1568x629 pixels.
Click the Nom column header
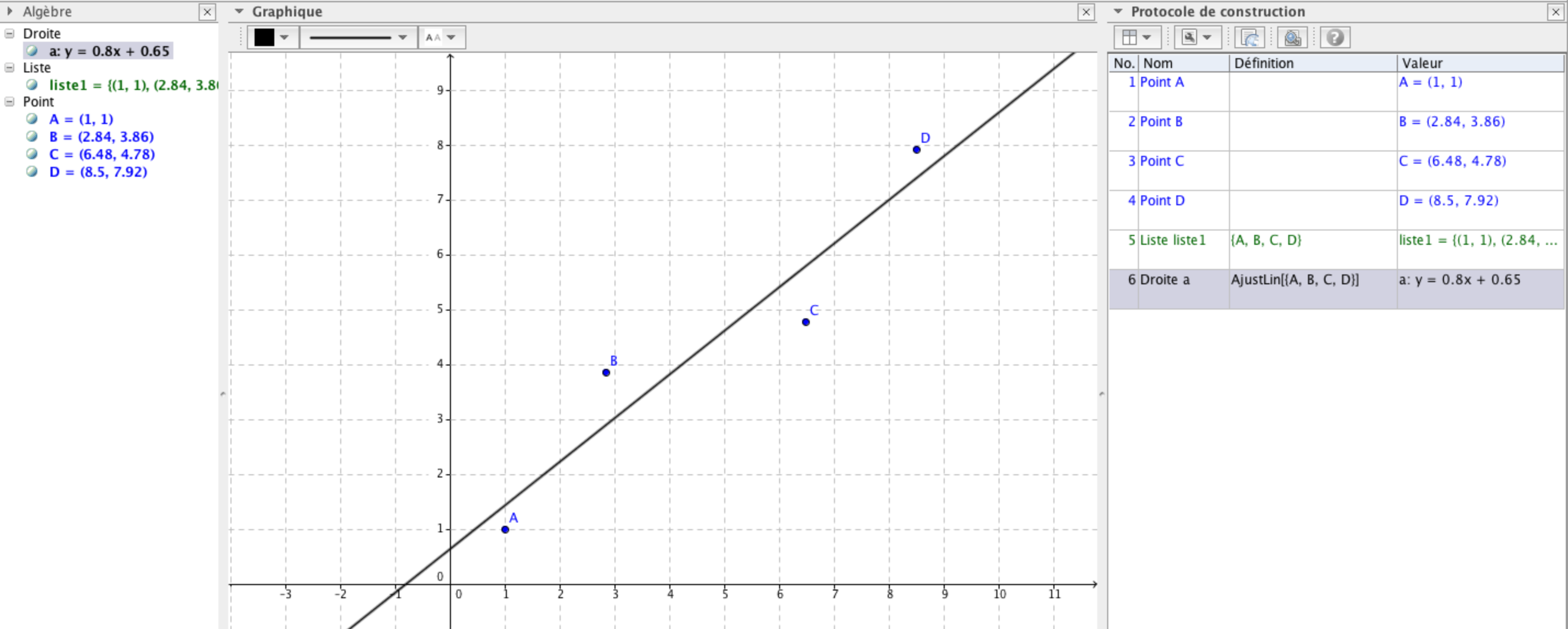[1183, 63]
